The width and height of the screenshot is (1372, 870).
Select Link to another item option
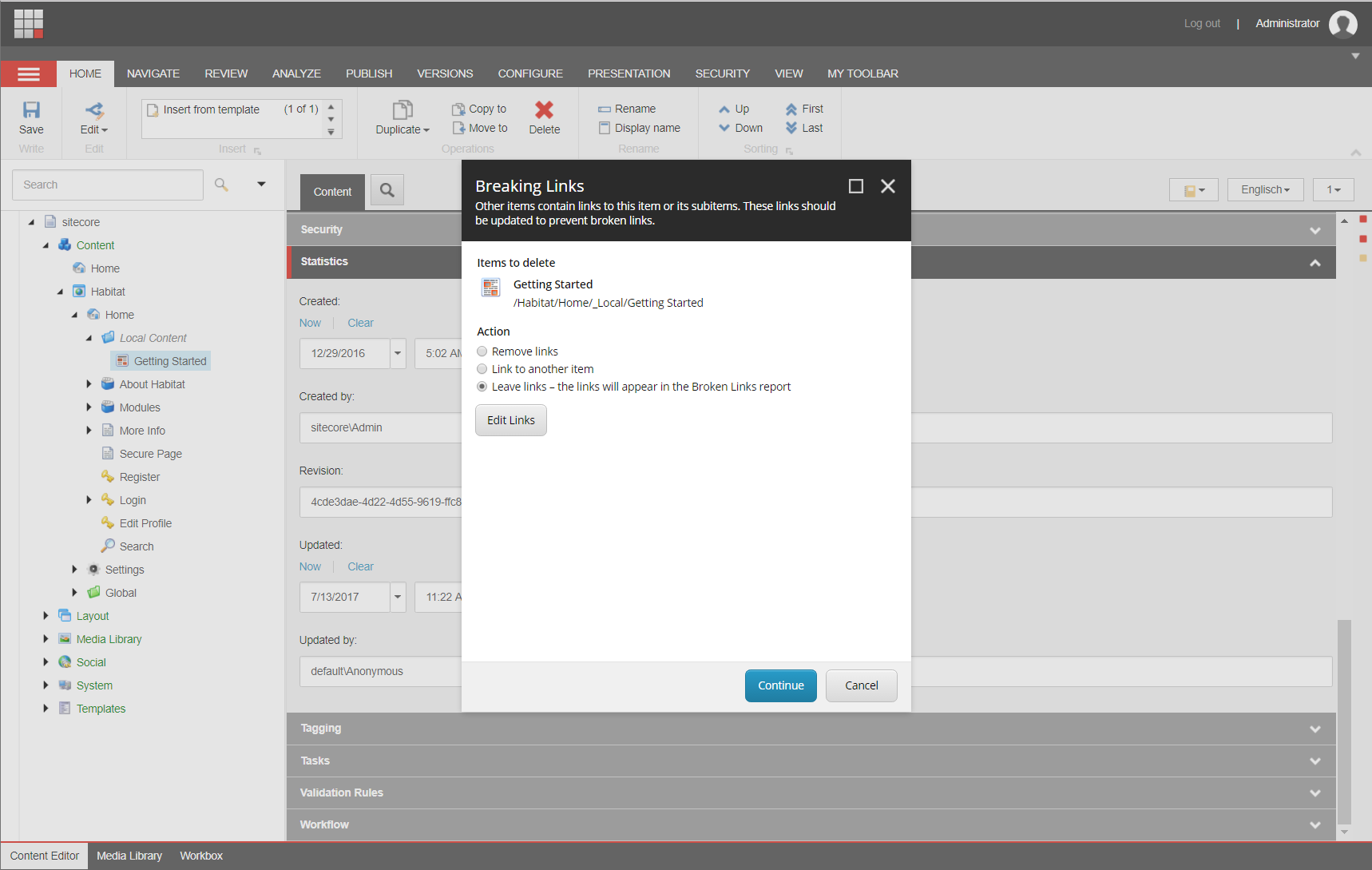tap(482, 369)
